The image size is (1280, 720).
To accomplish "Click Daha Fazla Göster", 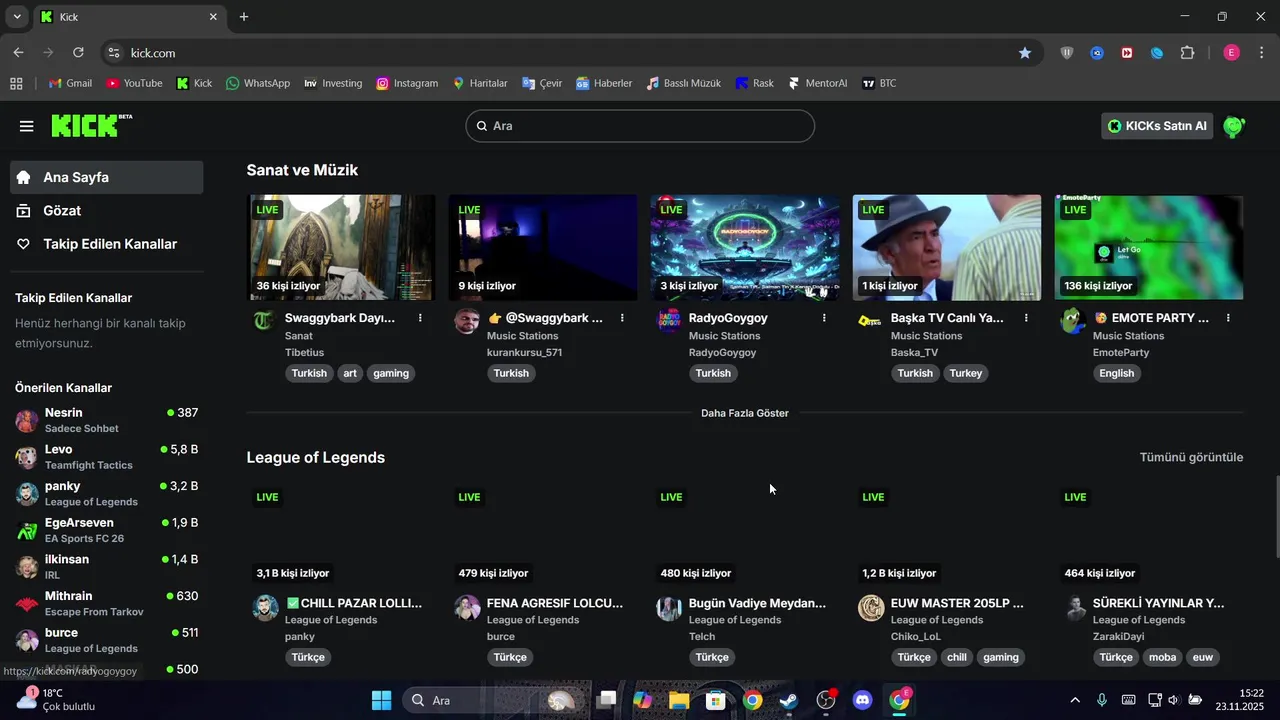I will coord(745,413).
